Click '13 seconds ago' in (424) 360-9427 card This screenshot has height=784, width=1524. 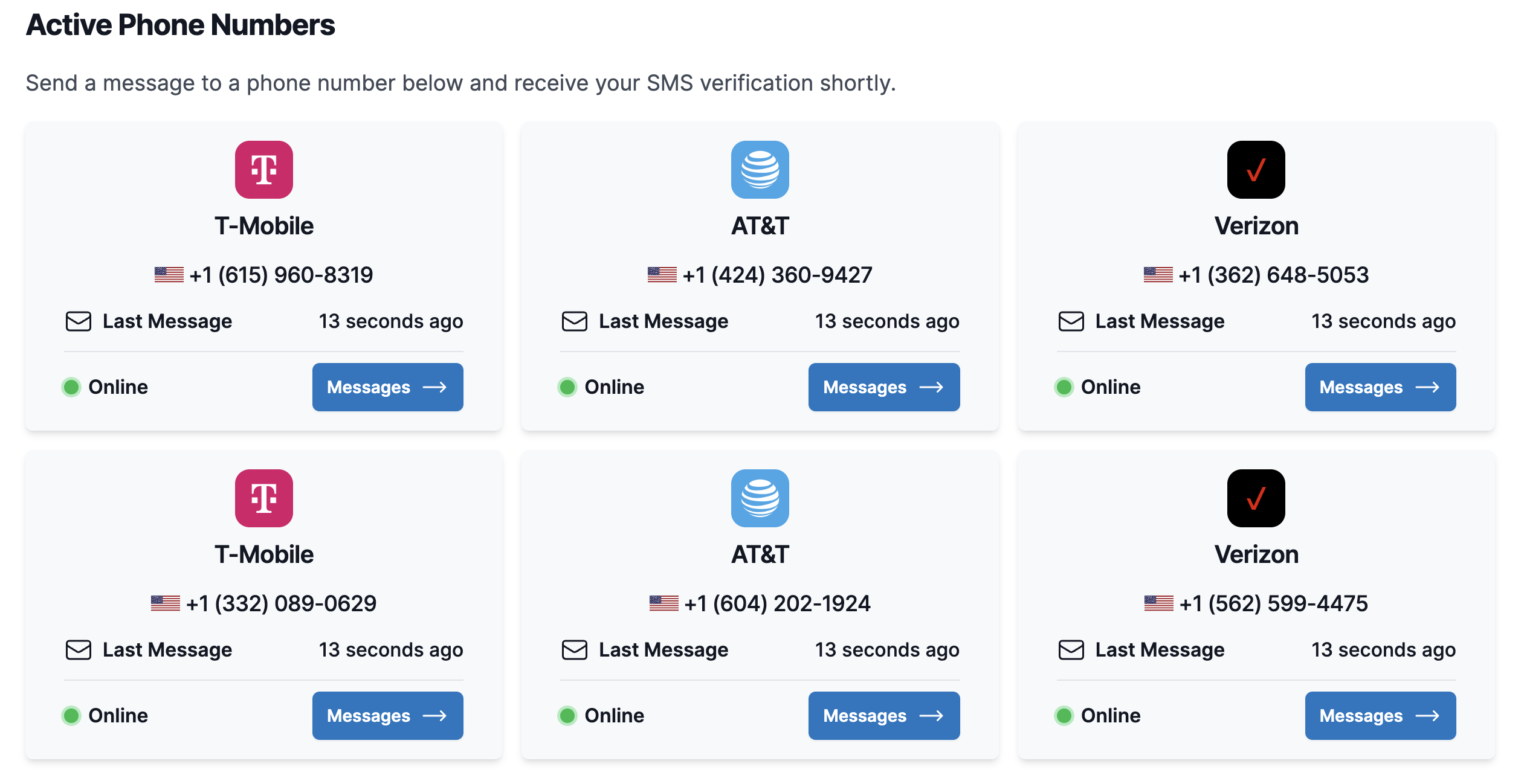click(x=887, y=321)
